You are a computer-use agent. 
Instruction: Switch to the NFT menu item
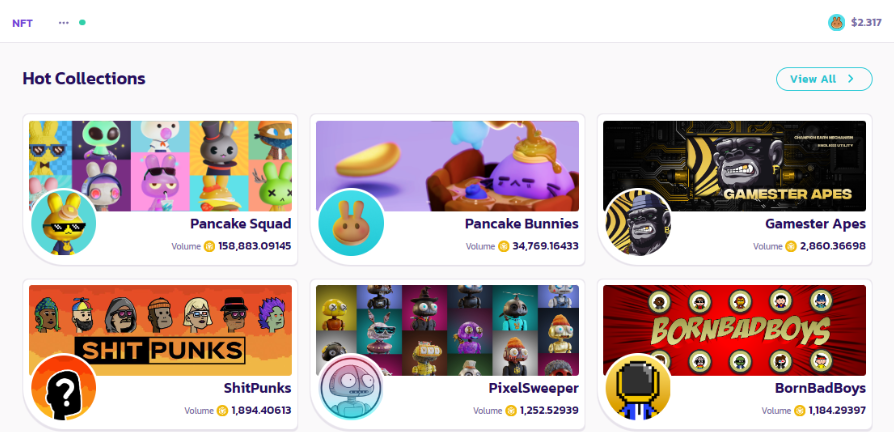tap(22, 23)
